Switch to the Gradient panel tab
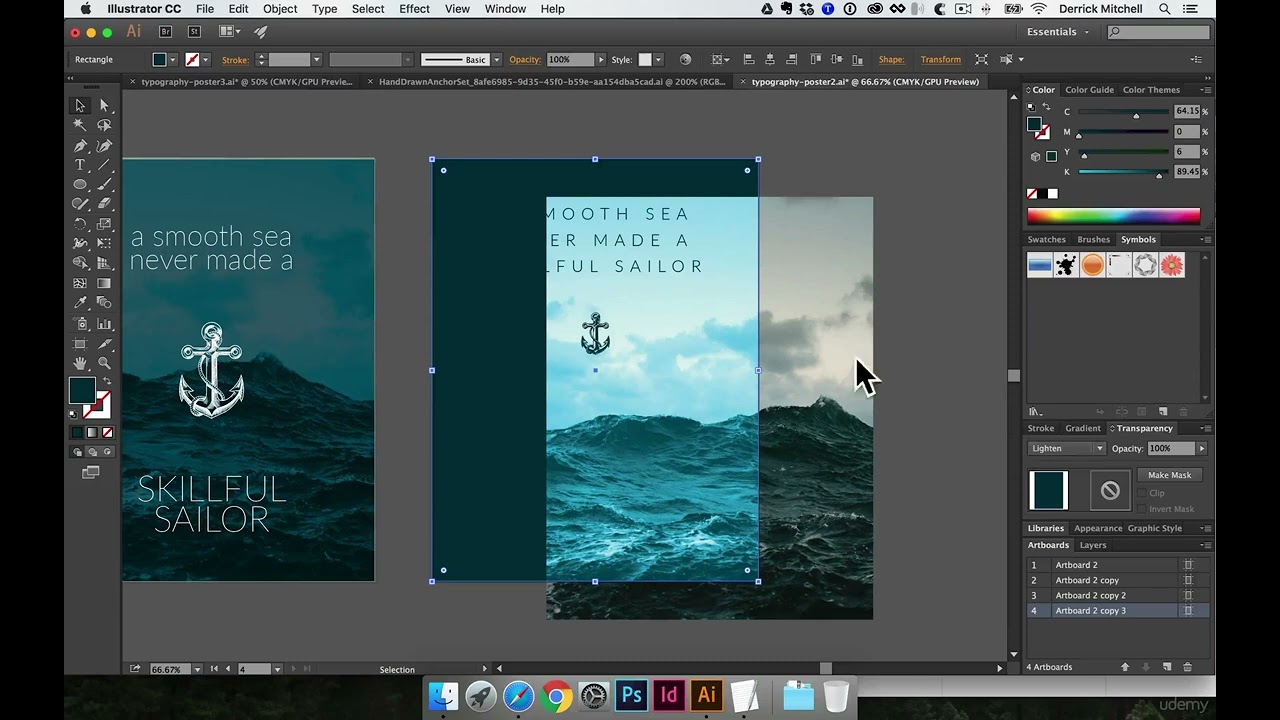The image size is (1280, 720). (x=1083, y=428)
